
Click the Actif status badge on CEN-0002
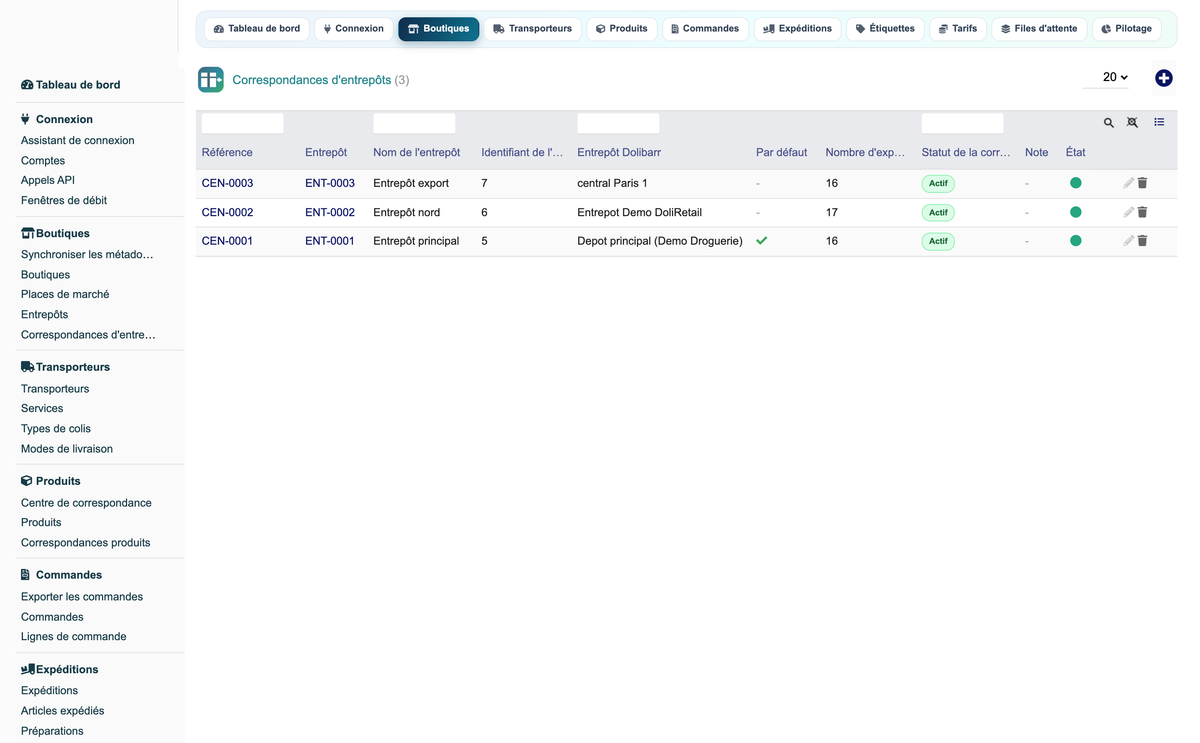click(x=938, y=212)
